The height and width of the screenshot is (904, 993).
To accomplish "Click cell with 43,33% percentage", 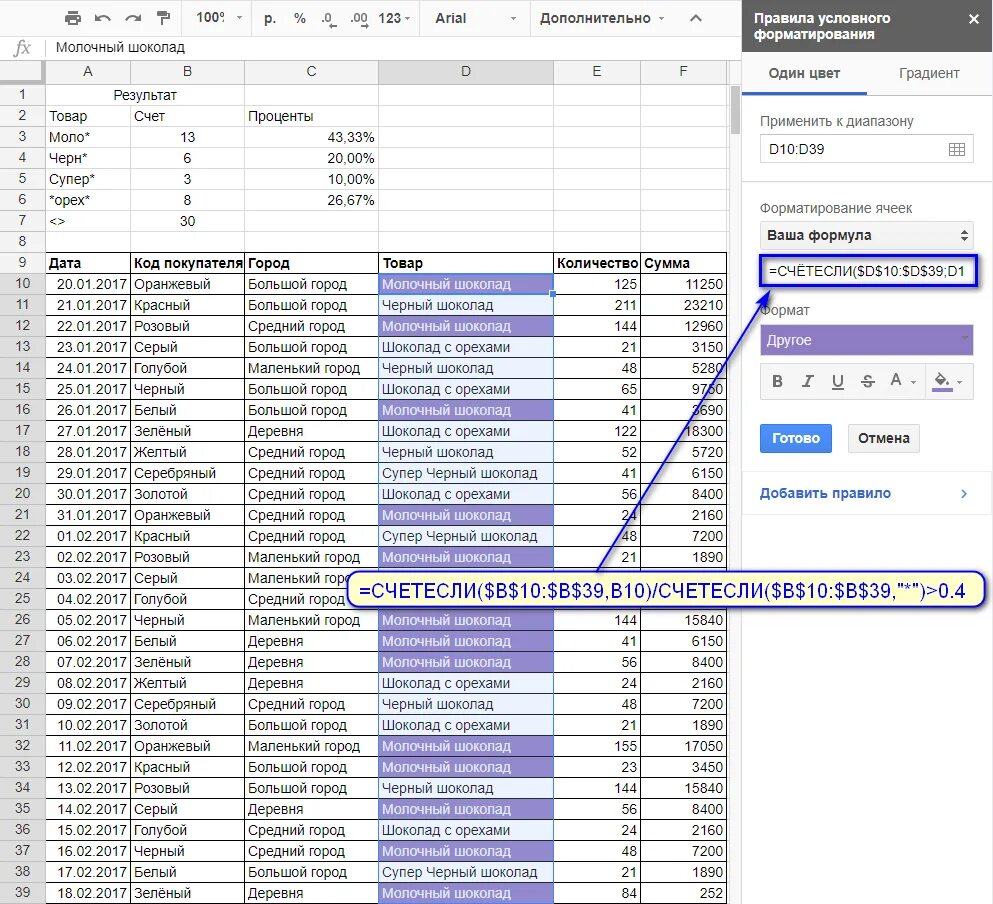I will point(311,137).
